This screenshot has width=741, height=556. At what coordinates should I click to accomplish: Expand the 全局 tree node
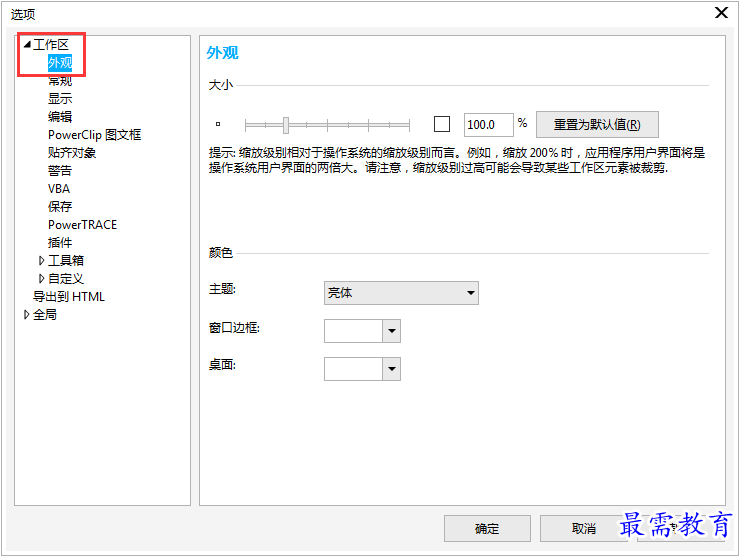click(x=26, y=314)
